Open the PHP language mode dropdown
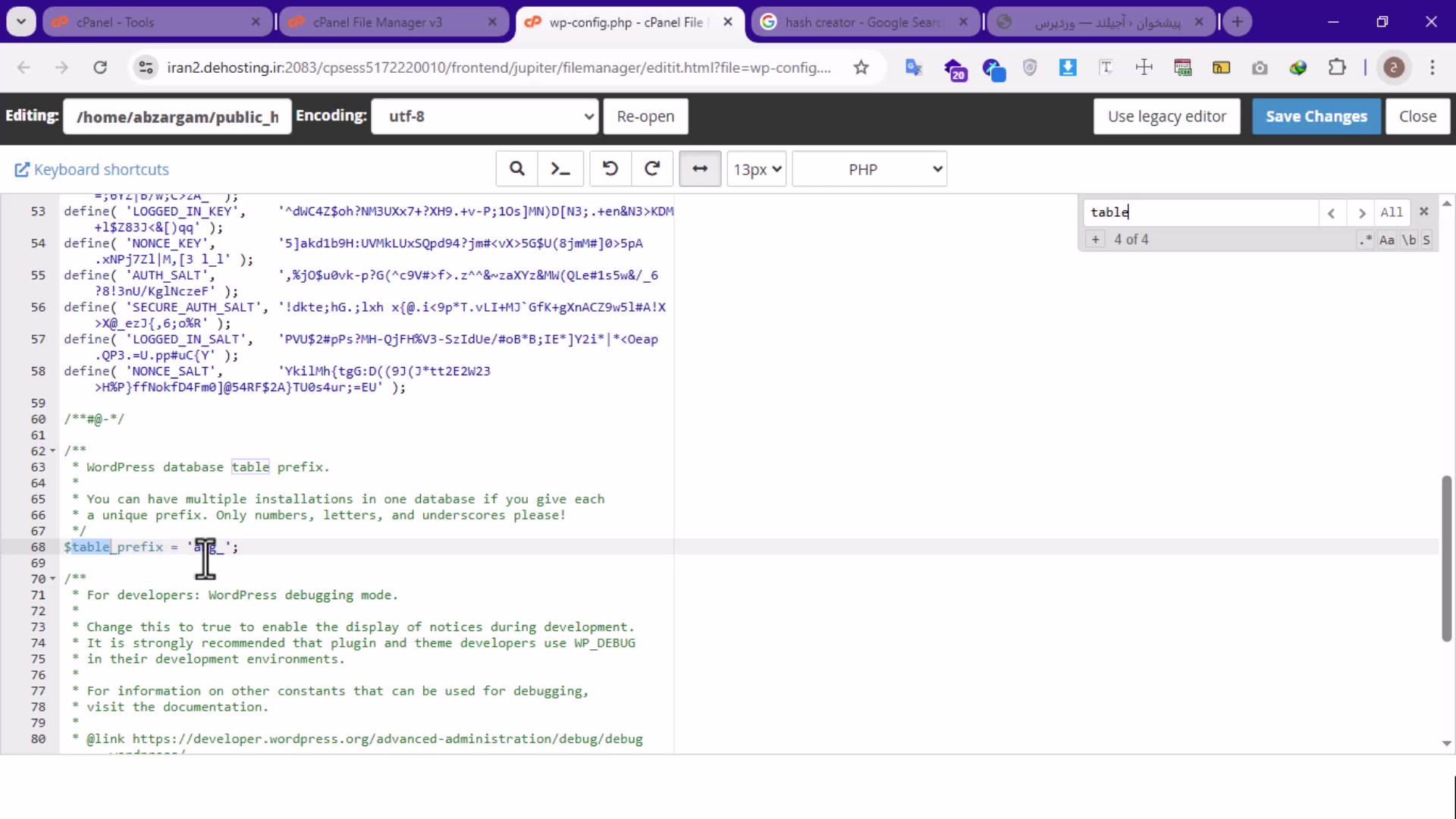This screenshot has height=819, width=1456. (x=869, y=169)
